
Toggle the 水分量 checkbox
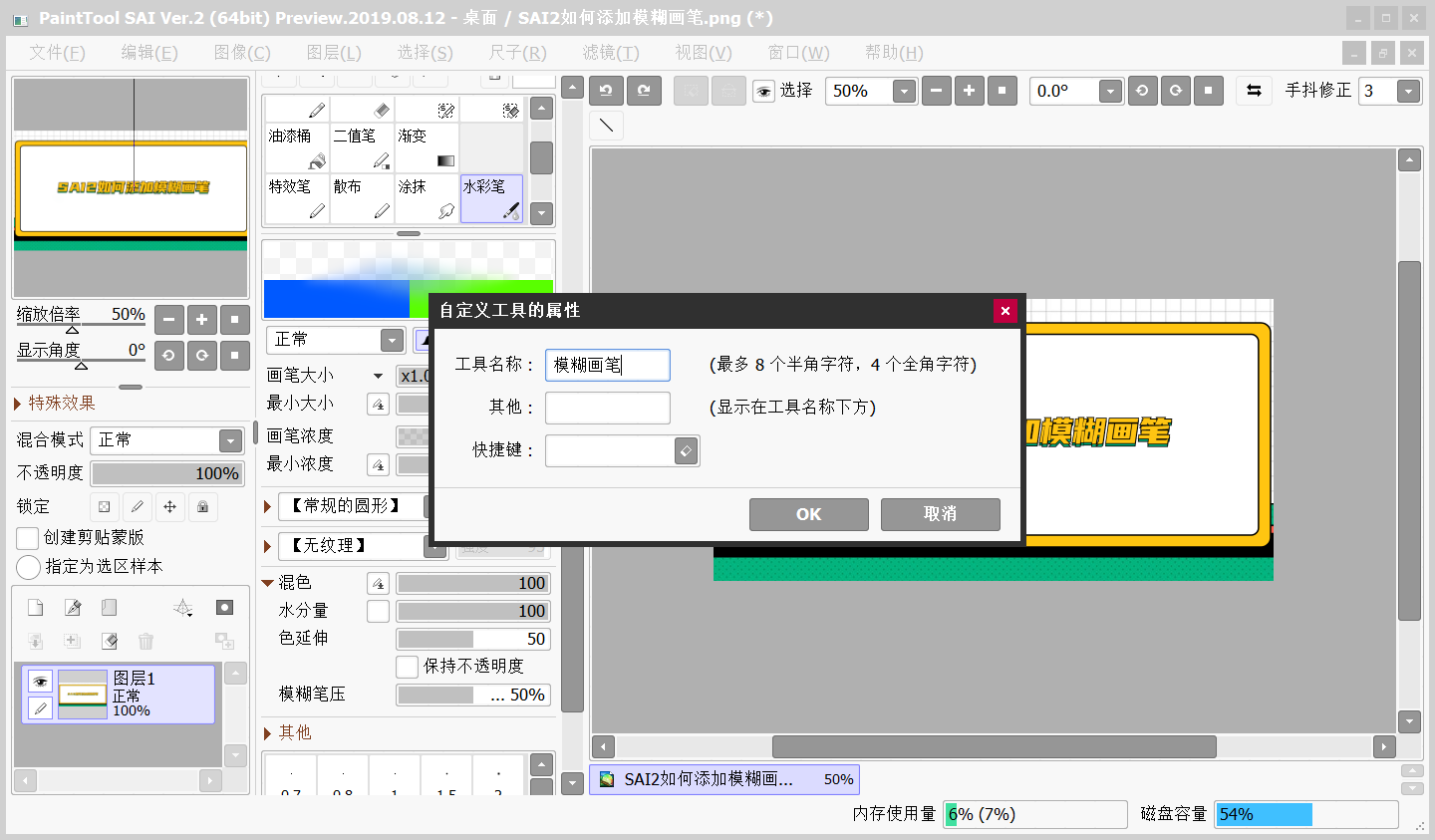378,611
